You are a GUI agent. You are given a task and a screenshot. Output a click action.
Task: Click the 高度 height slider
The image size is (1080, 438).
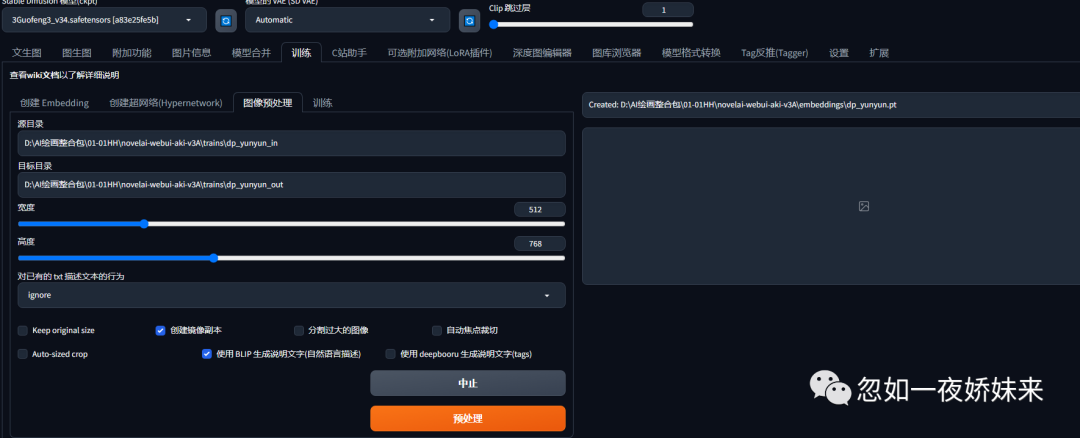(x=291, y=258)
